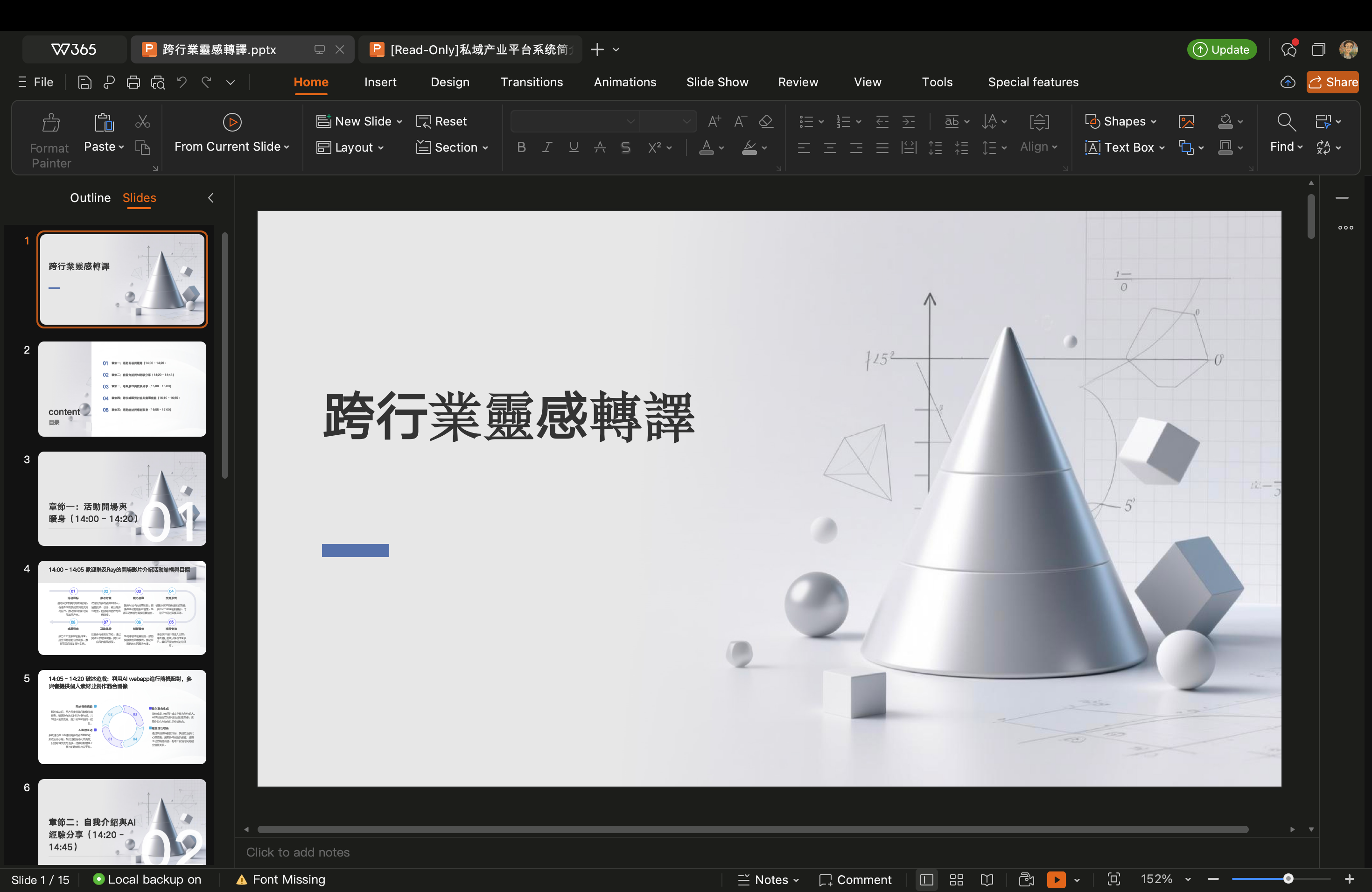Click the Print icon in quick toolbar
Viewport: 1372px width, 892px height.
click(x=133, y=83)
